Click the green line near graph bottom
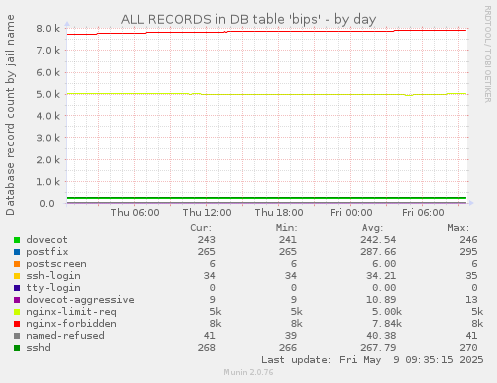 pos(267,198)
